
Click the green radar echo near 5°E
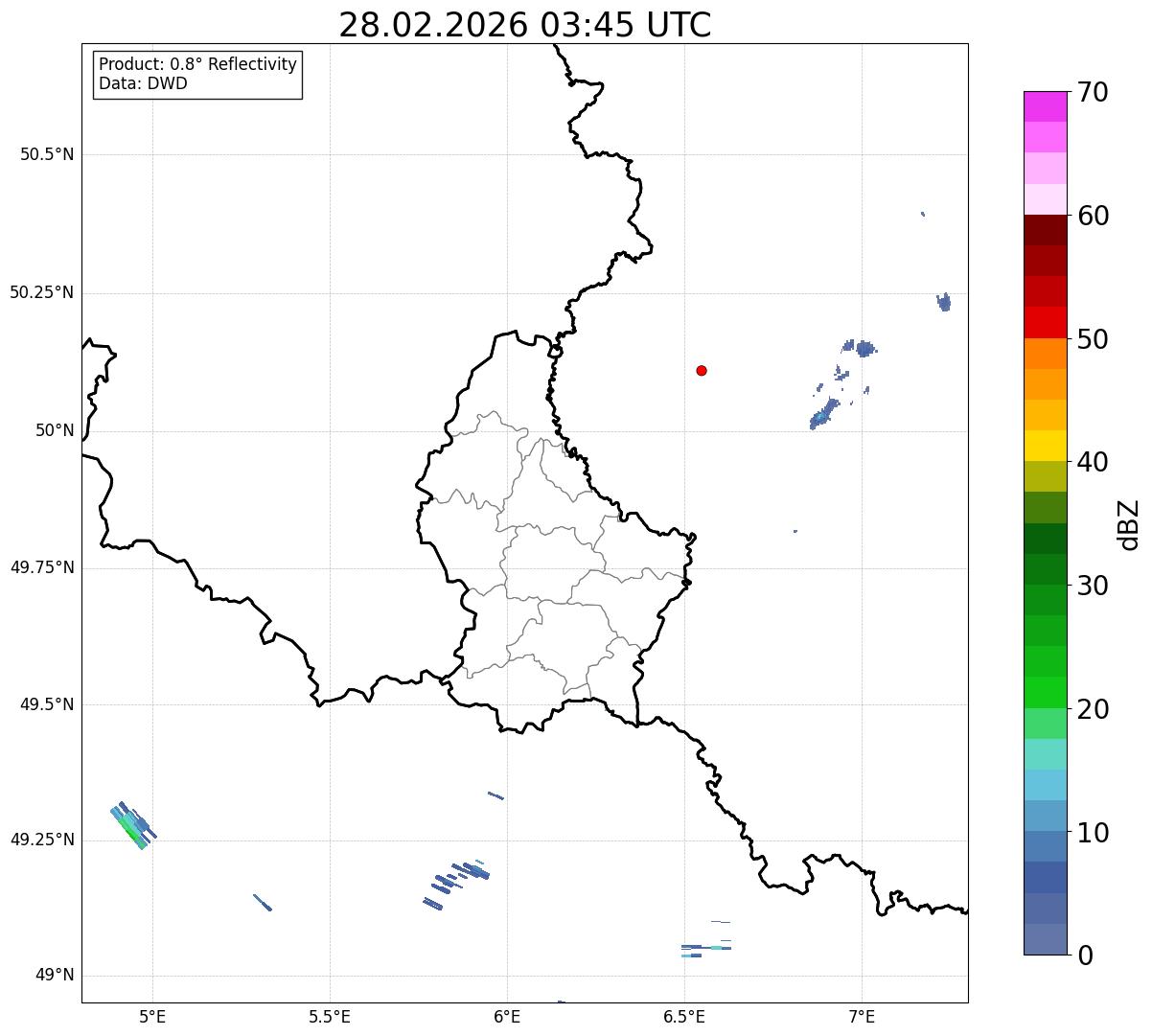pyautogui.click(x=132, y=827)
